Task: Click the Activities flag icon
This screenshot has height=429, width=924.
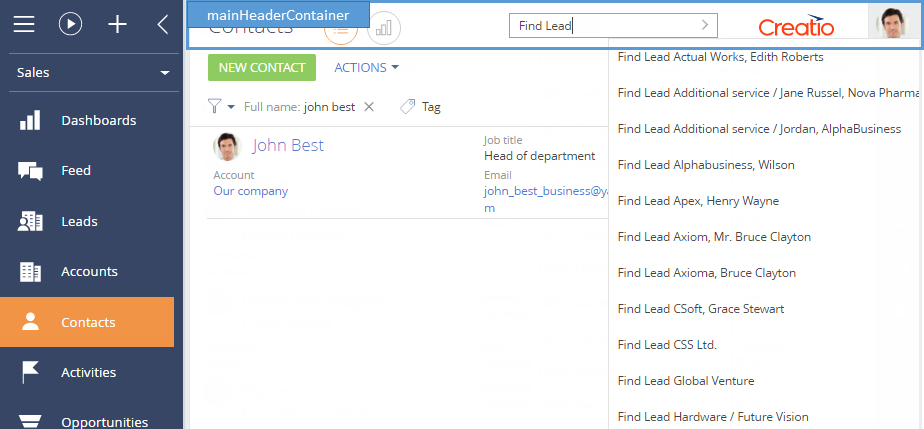Action: pyautogui.click(x=30, y=372)
